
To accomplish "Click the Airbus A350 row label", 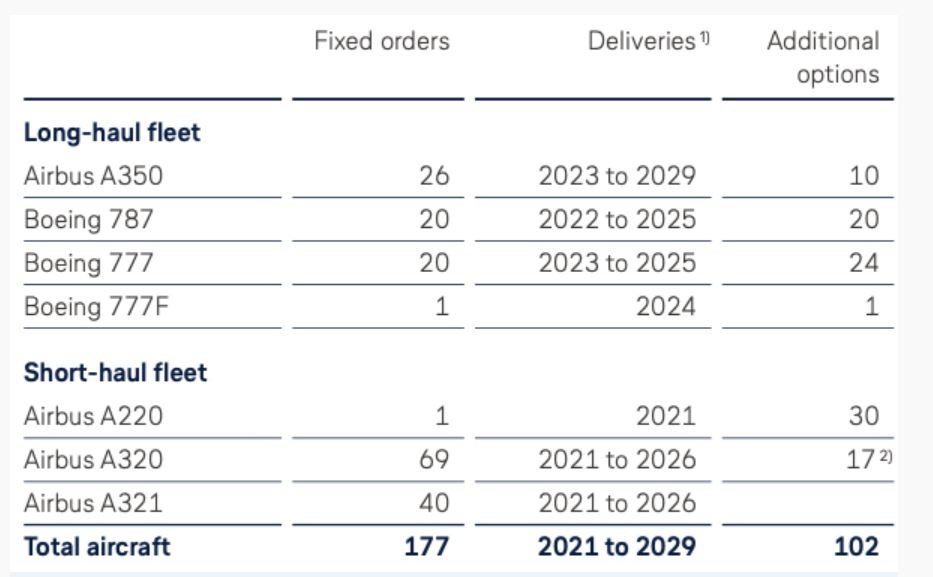I will 93,176.
